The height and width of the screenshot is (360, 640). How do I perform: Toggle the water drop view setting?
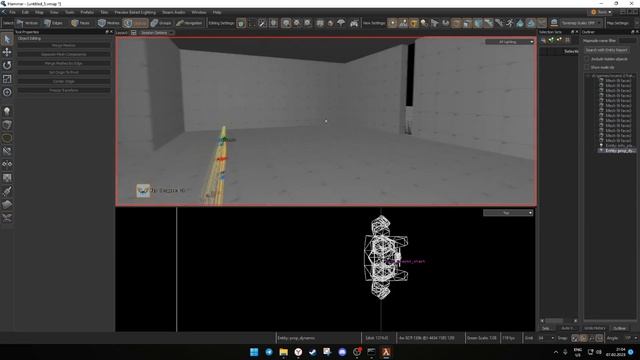coord(520,23)
